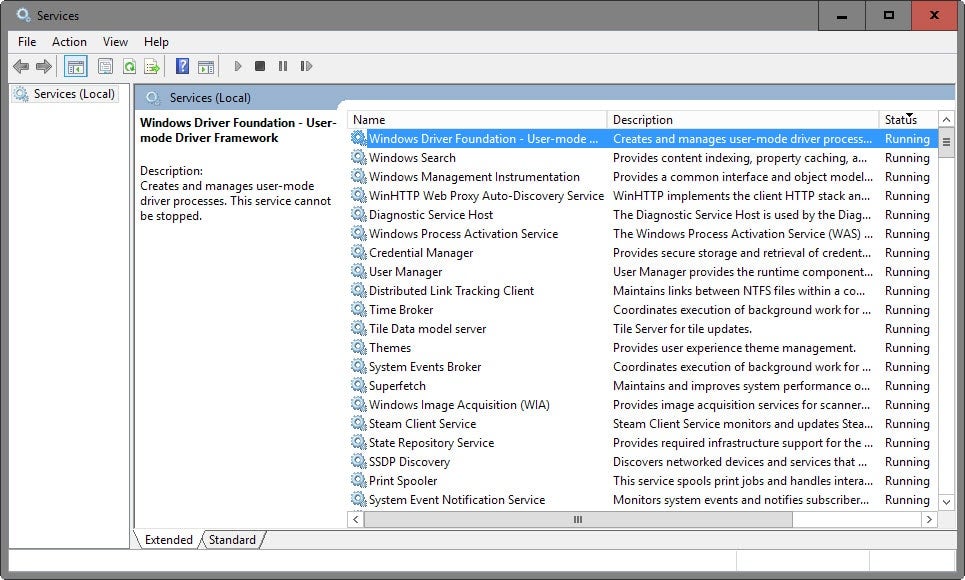Toggle the action pane icon beside Help
Viewport: 965px width, 580px height.
(206, 66)
